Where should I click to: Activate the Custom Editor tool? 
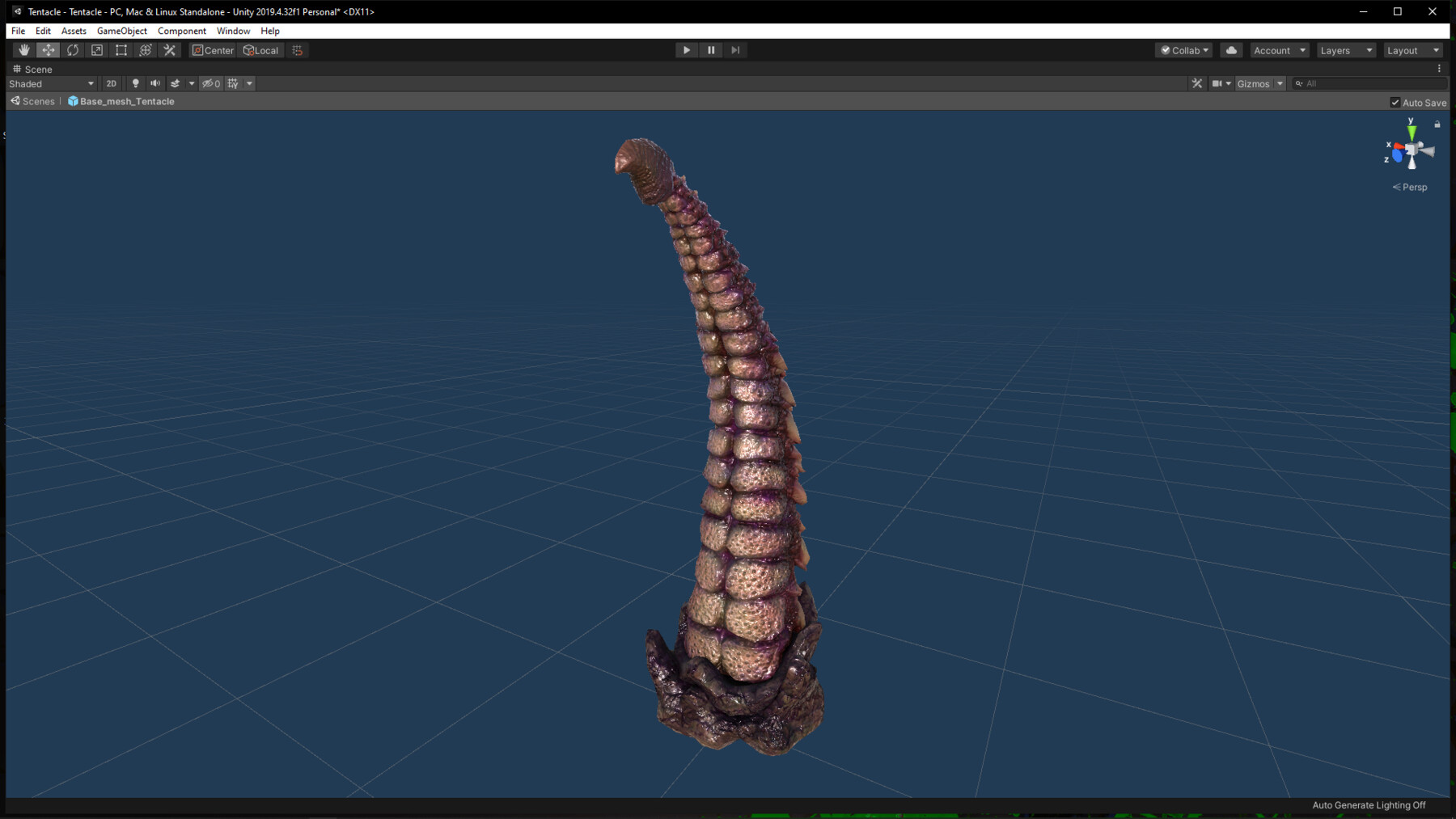[170, 49]
